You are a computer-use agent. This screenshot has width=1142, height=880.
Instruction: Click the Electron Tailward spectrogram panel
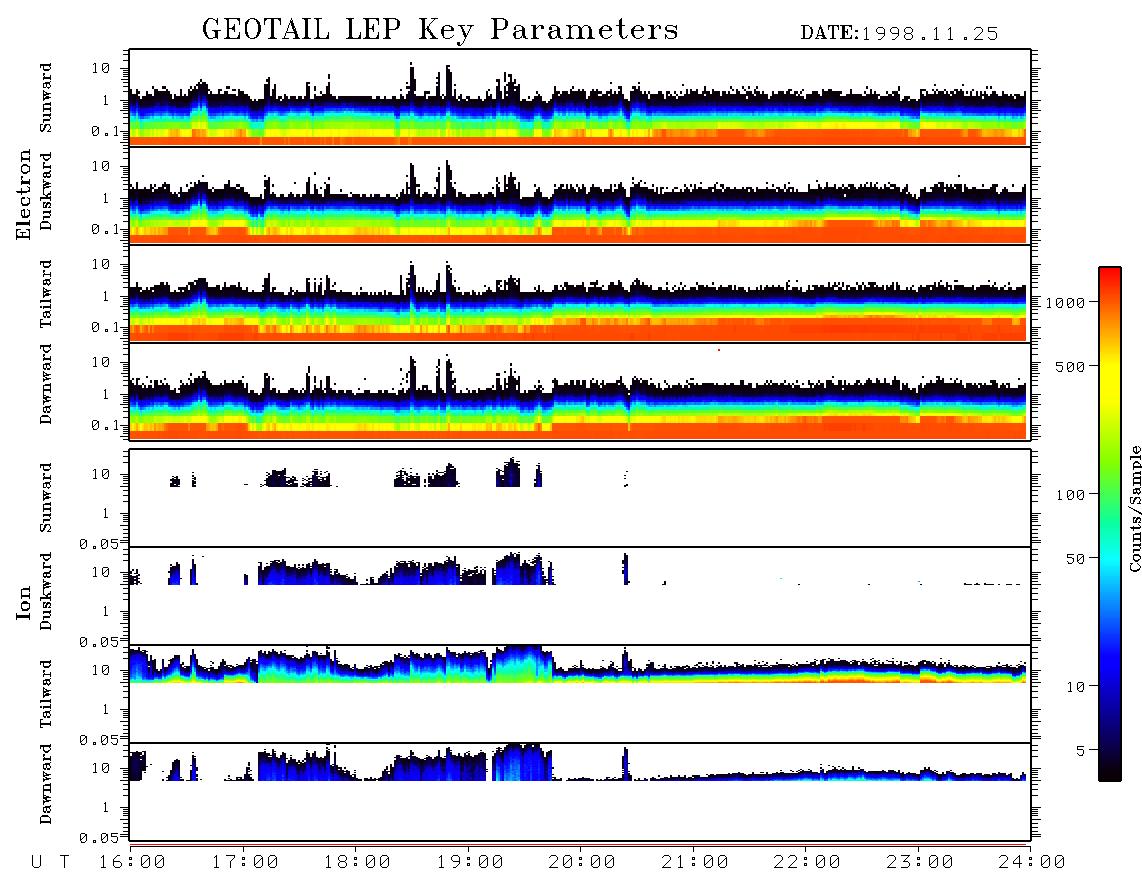580,294
